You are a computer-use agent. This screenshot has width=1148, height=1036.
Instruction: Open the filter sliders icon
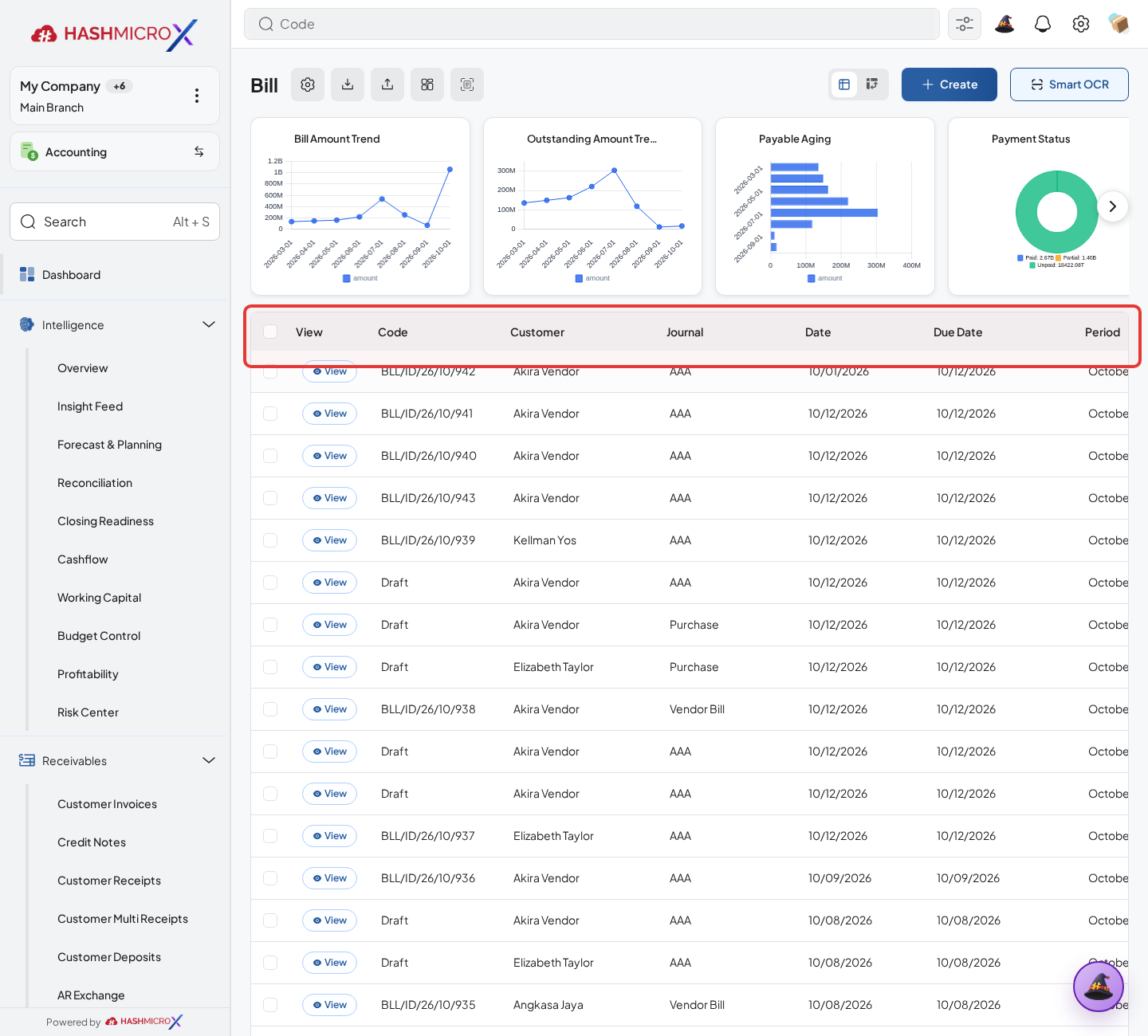click(965, 24)
